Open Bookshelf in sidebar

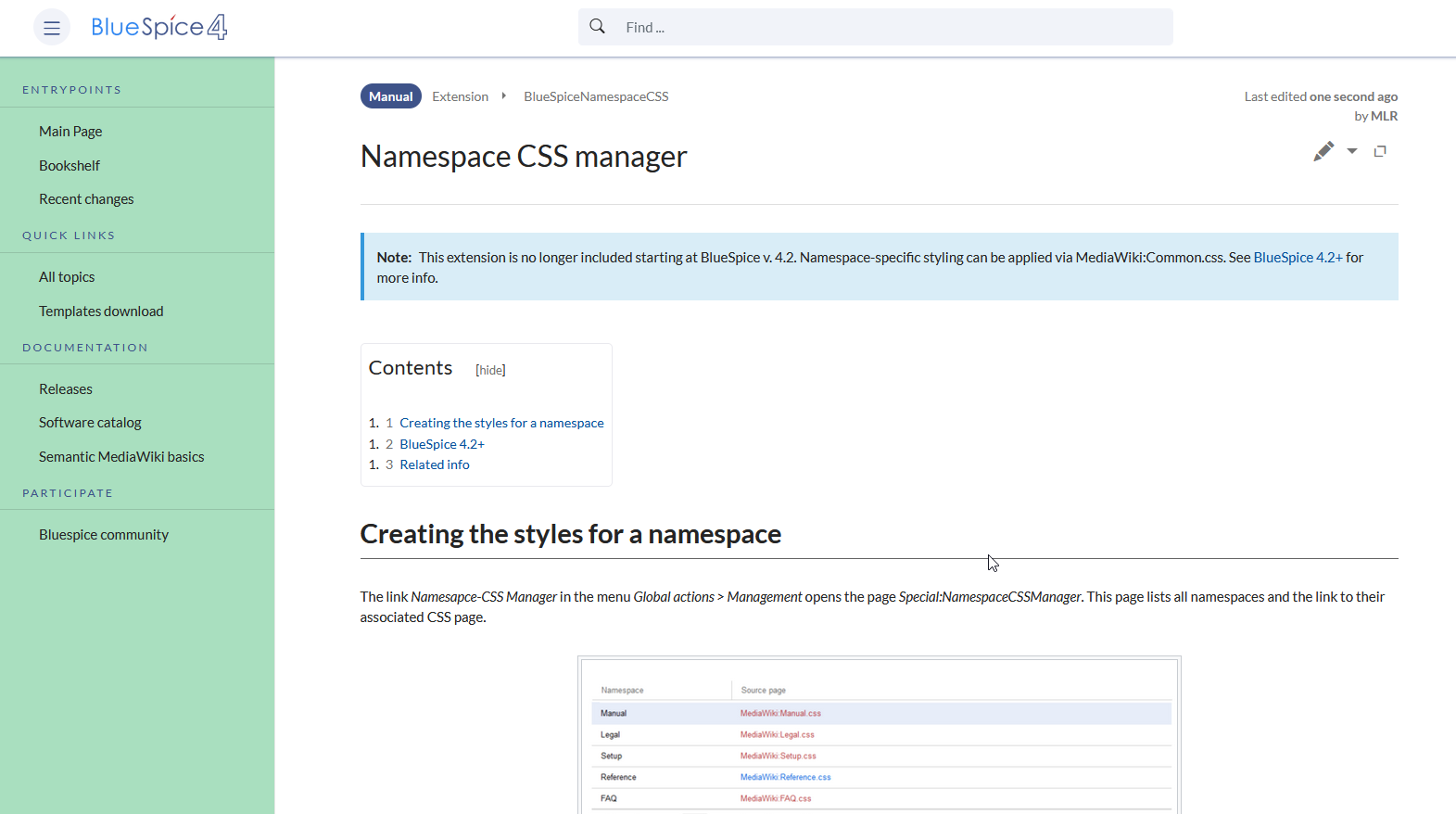pos(70,165)
